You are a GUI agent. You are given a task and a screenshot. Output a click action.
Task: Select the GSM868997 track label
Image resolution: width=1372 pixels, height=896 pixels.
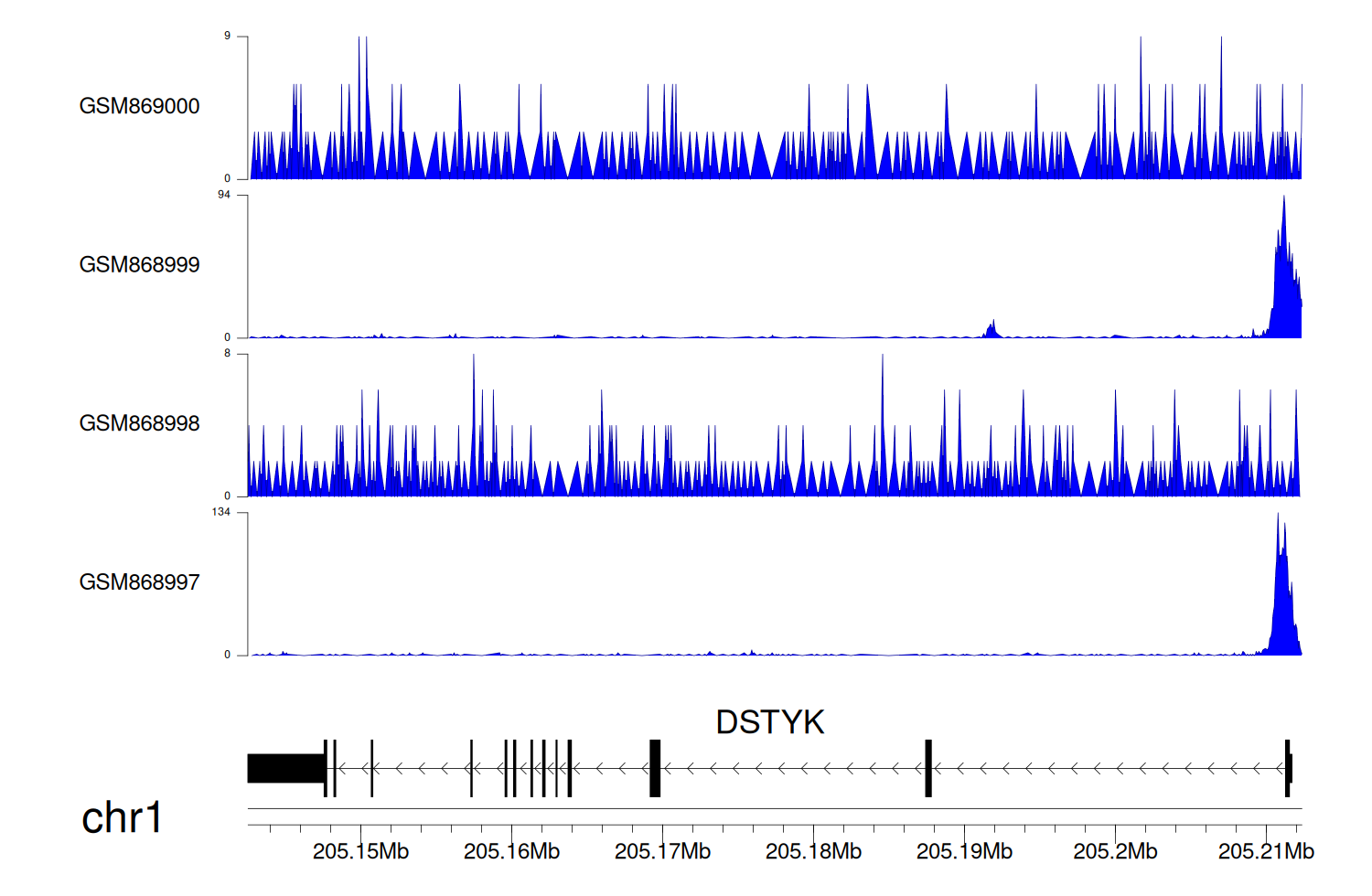(x=139, y=582)
